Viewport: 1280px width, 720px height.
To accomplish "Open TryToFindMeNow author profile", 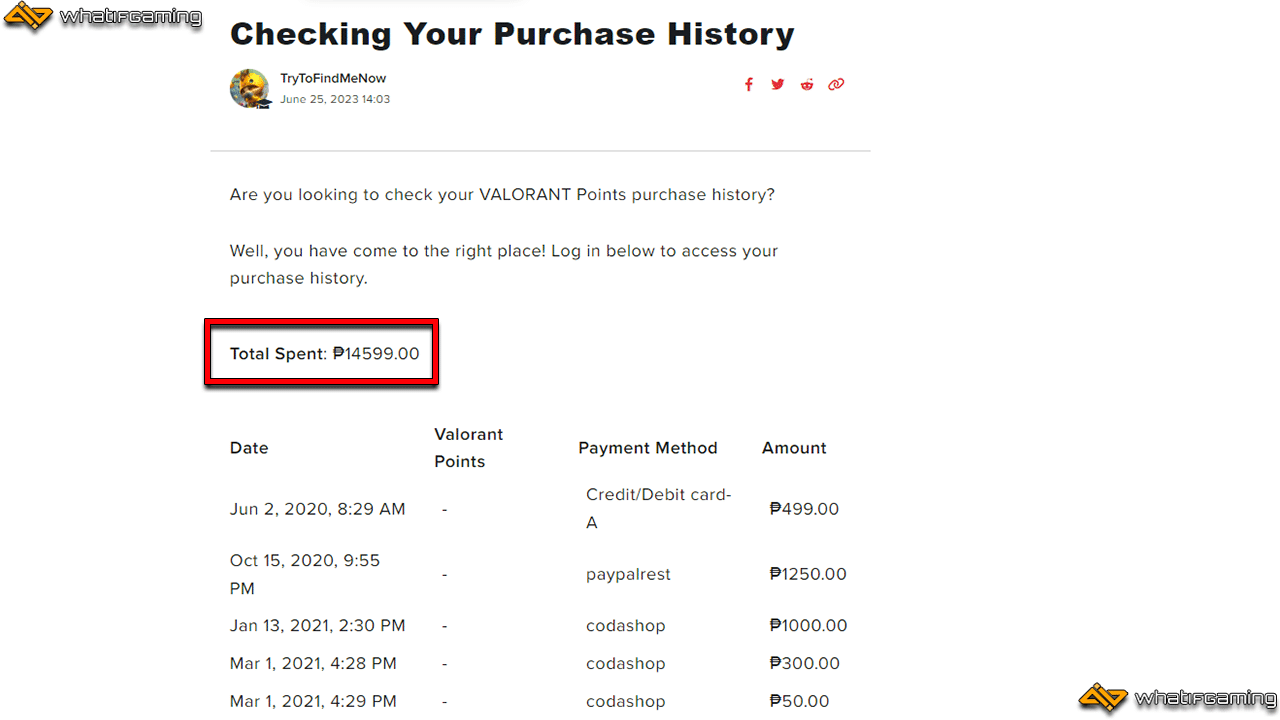I will tap(333, 78).
